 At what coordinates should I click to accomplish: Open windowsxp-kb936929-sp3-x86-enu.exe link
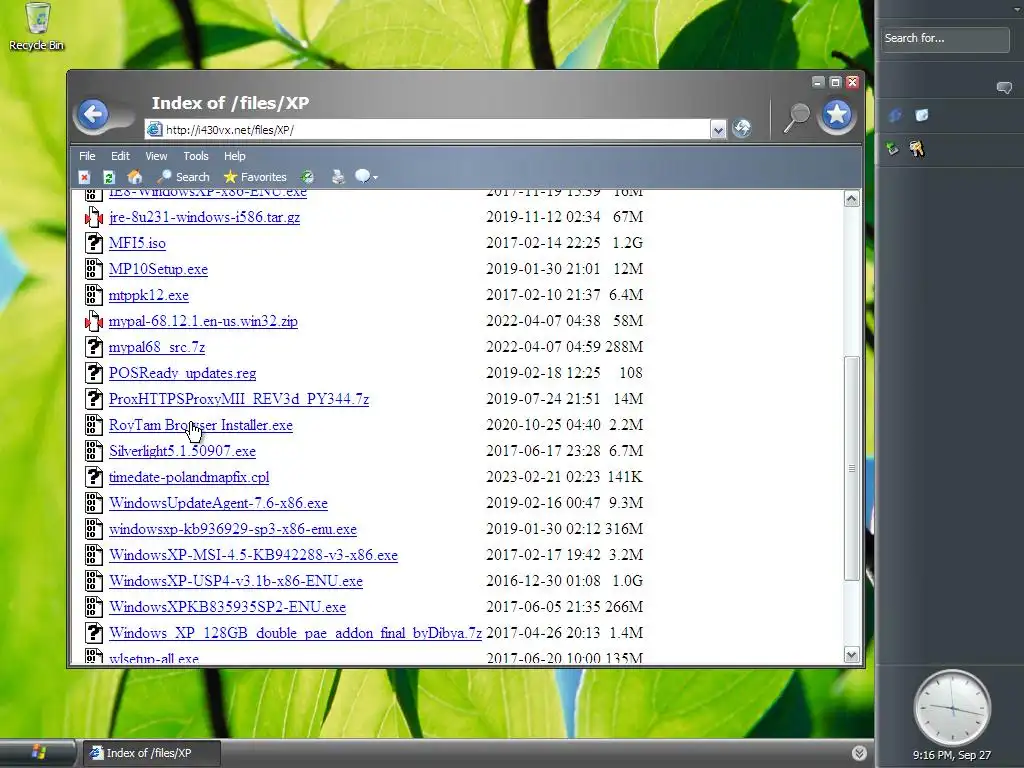(x=232, y=529)
